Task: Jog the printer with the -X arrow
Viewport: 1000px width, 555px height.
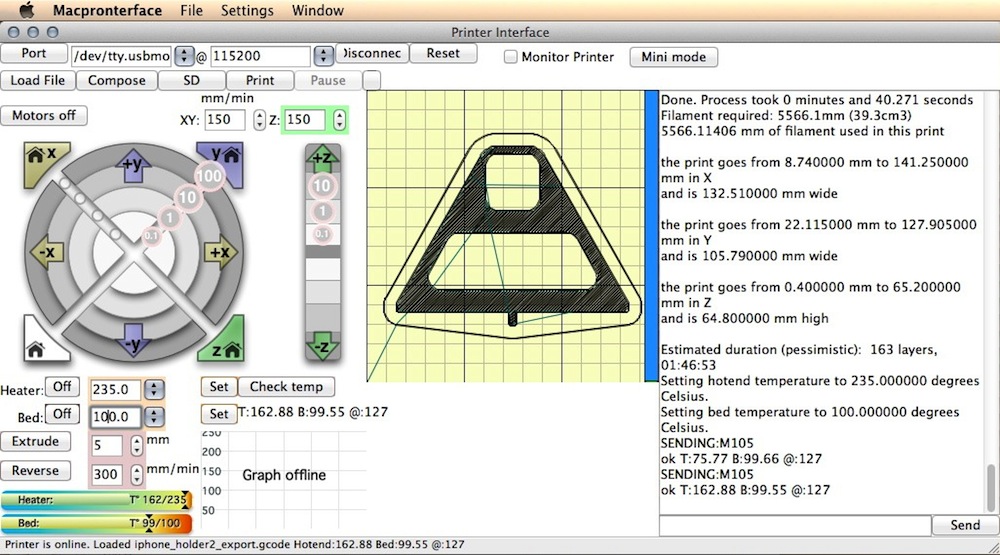Action: pos(45,252)
